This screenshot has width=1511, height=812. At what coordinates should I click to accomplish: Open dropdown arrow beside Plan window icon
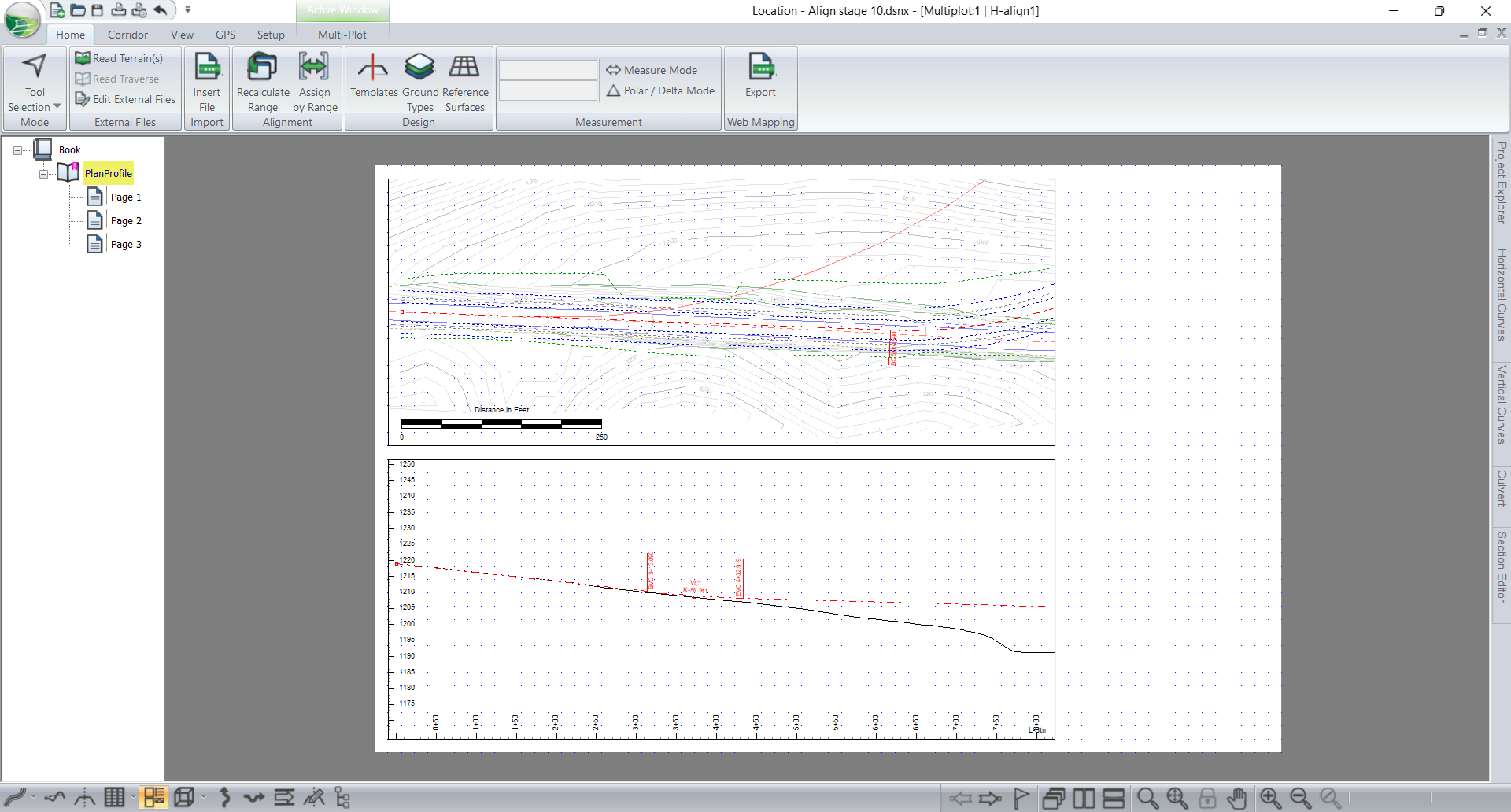[33, 798]
